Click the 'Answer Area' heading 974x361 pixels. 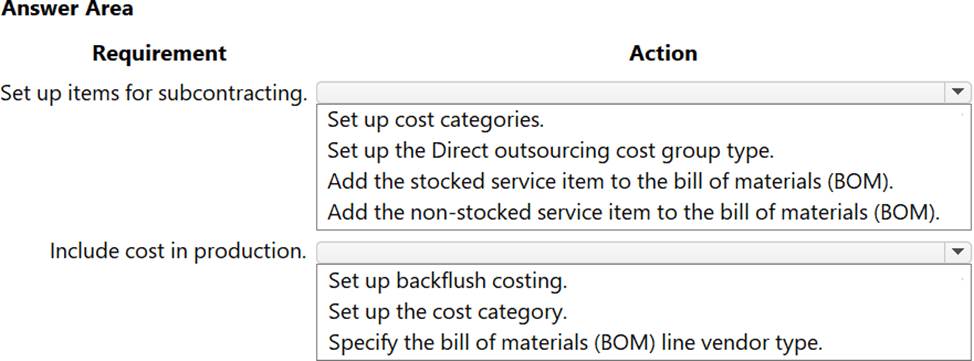[x=66, y=9]
